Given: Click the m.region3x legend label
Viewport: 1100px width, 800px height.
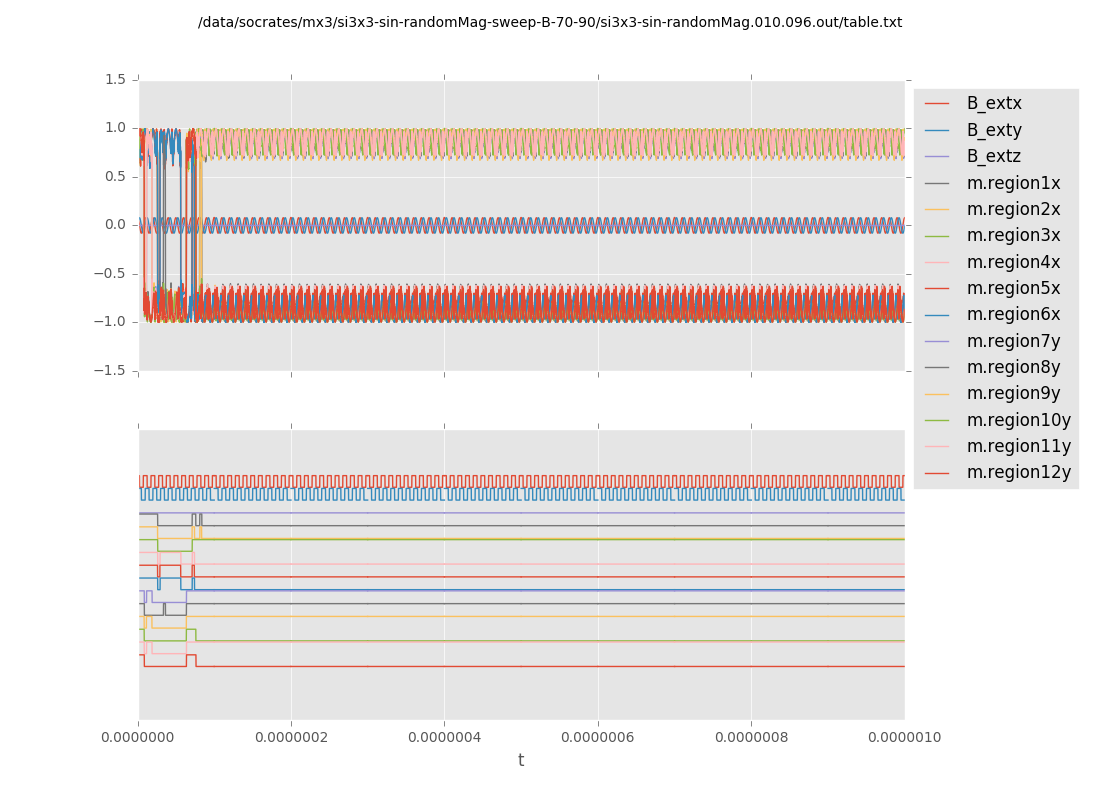Looking at the screenshot, I should 1013,236.
